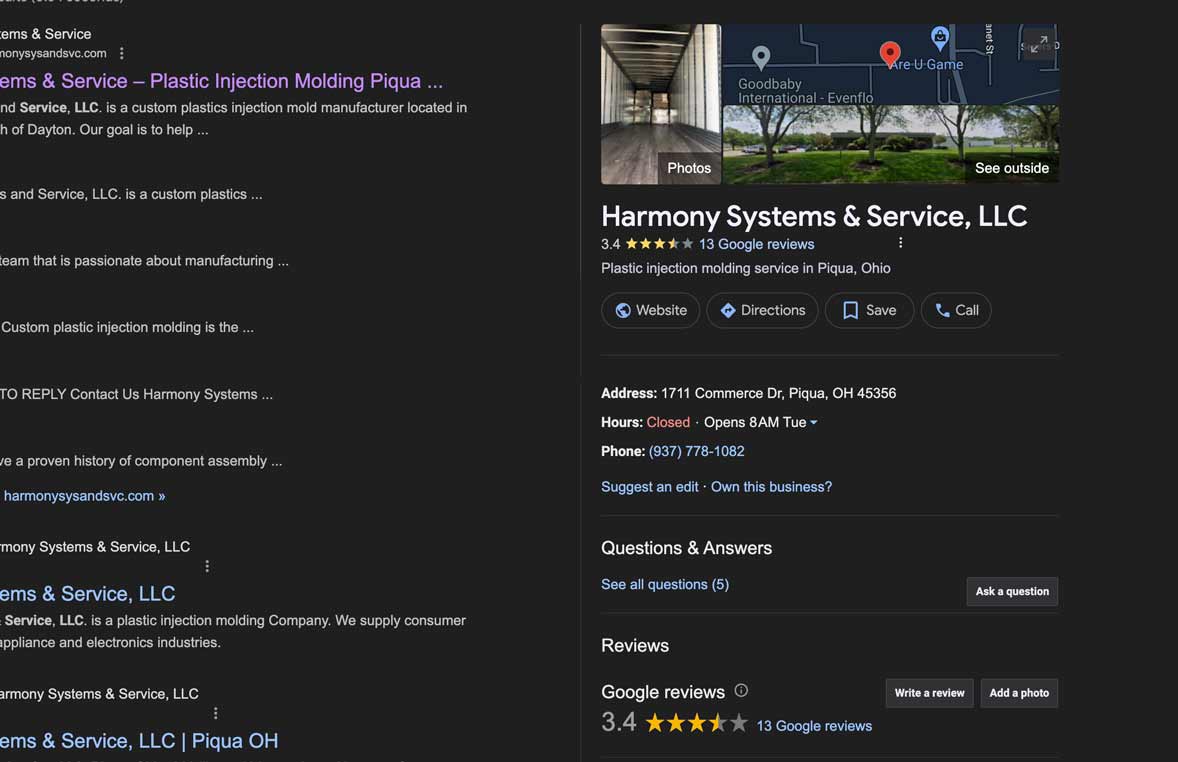Click the phone number (937) 778-1082
Viewport: 1178px width, 762px height.
pyautogui.click(x=696, y=451)
